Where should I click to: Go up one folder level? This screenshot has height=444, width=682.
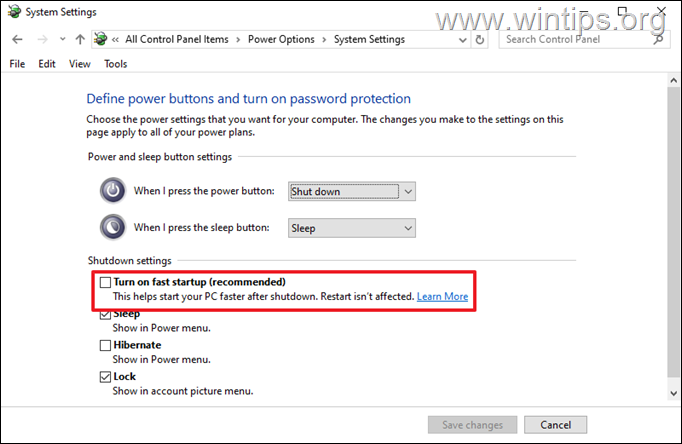pyautogui.click(x=80, y=39)
